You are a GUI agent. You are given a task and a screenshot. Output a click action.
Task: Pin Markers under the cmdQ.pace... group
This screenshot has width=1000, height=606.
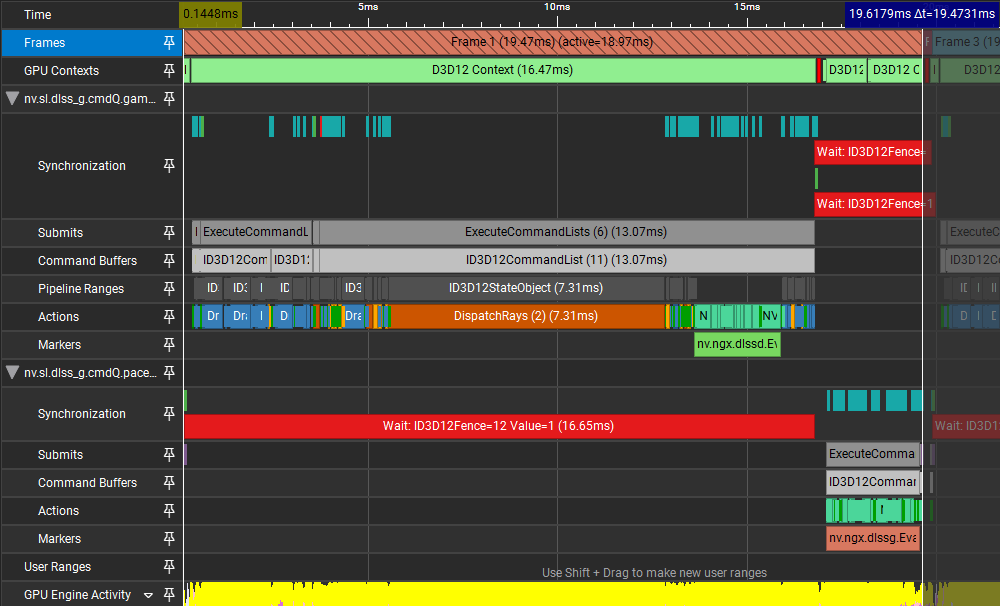coord(169,539)
